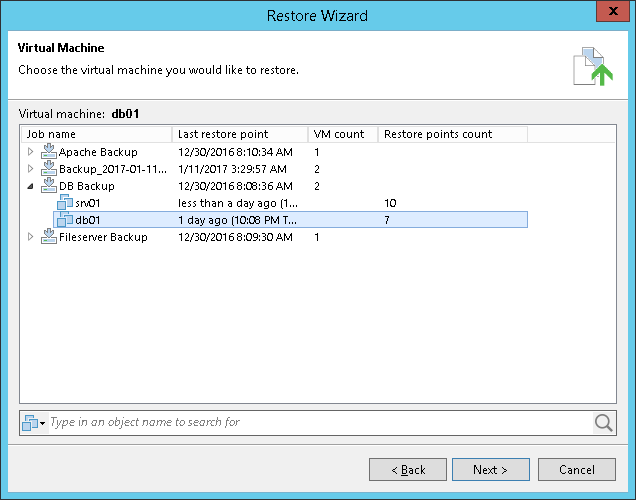
Task: Click the Apache Backup job icon
Action: click(49, 152)
